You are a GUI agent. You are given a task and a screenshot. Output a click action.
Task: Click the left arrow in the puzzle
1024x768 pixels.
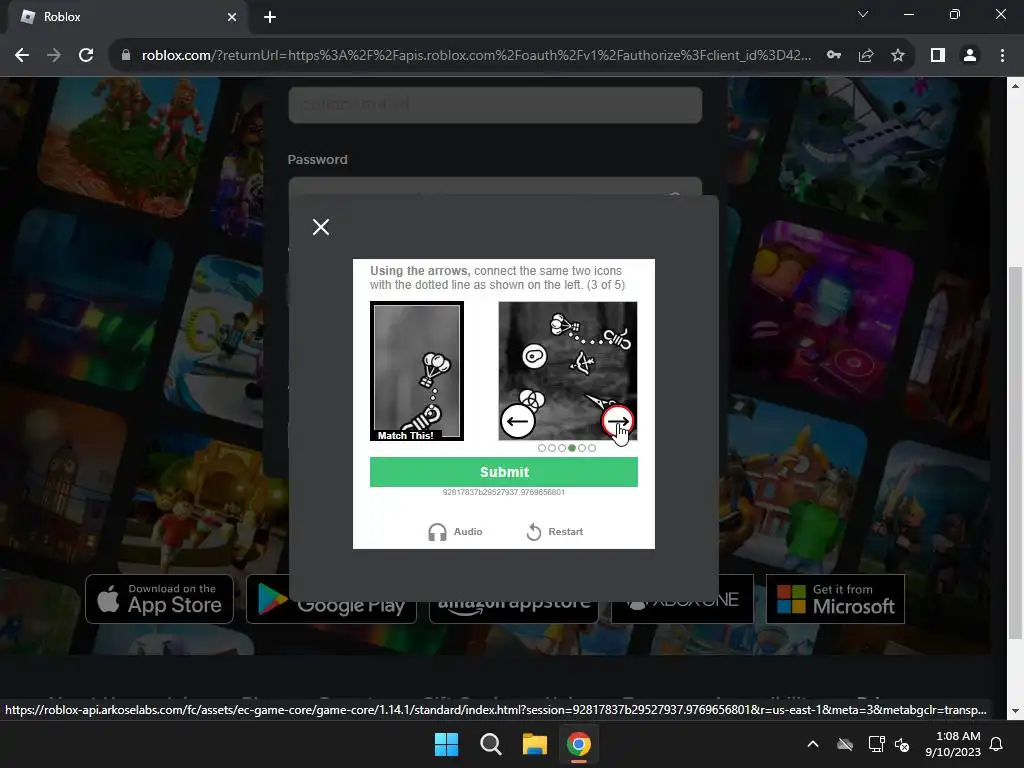[x=518, y=421]
